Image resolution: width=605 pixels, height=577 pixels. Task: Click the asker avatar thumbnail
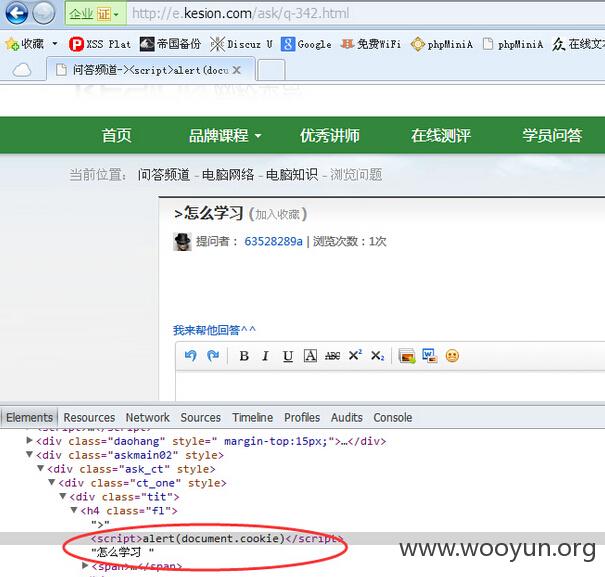pyautogui.click(x=182, y=242)
